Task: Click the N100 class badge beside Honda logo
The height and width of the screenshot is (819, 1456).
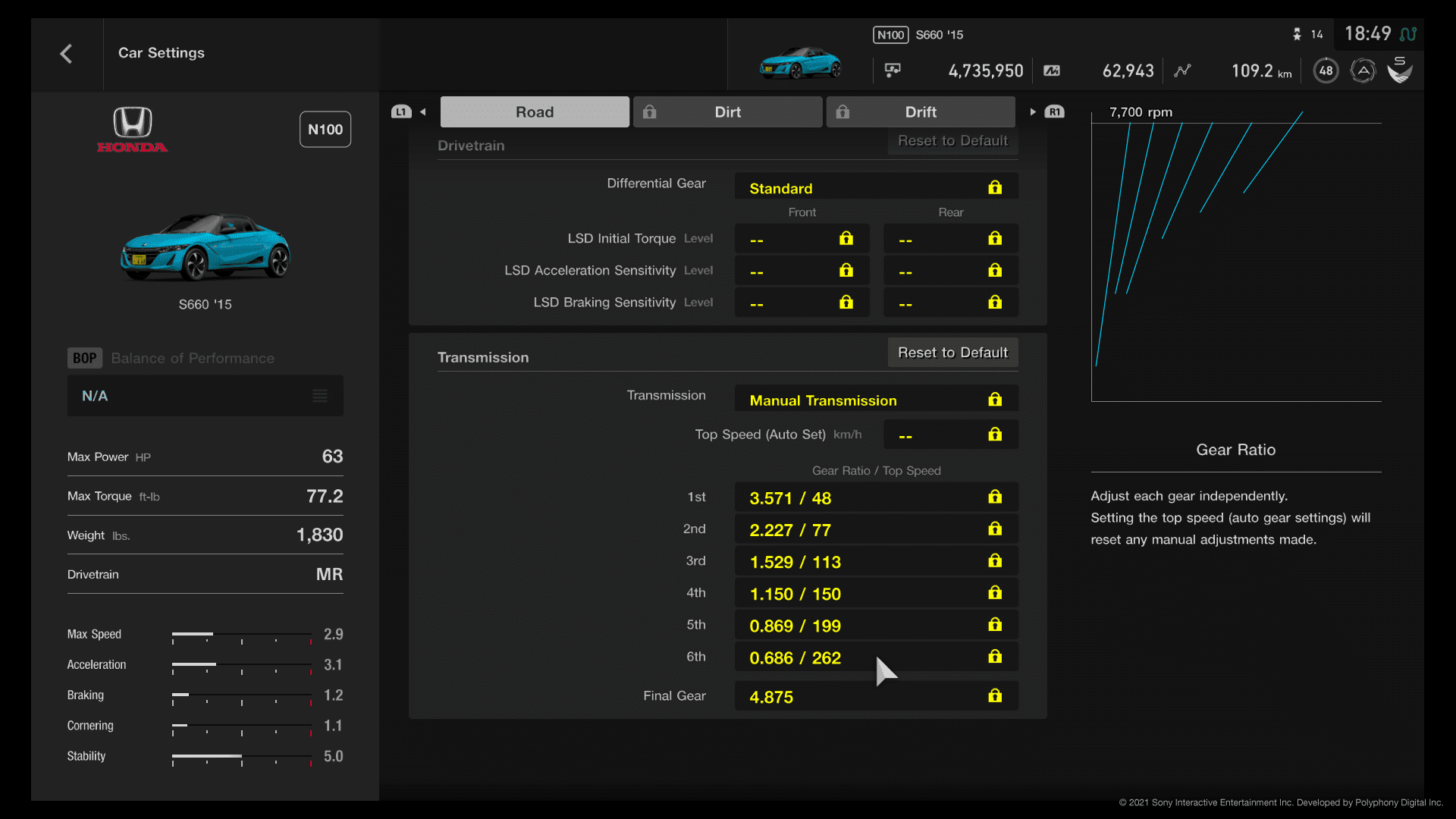Action: coord(325,130)
